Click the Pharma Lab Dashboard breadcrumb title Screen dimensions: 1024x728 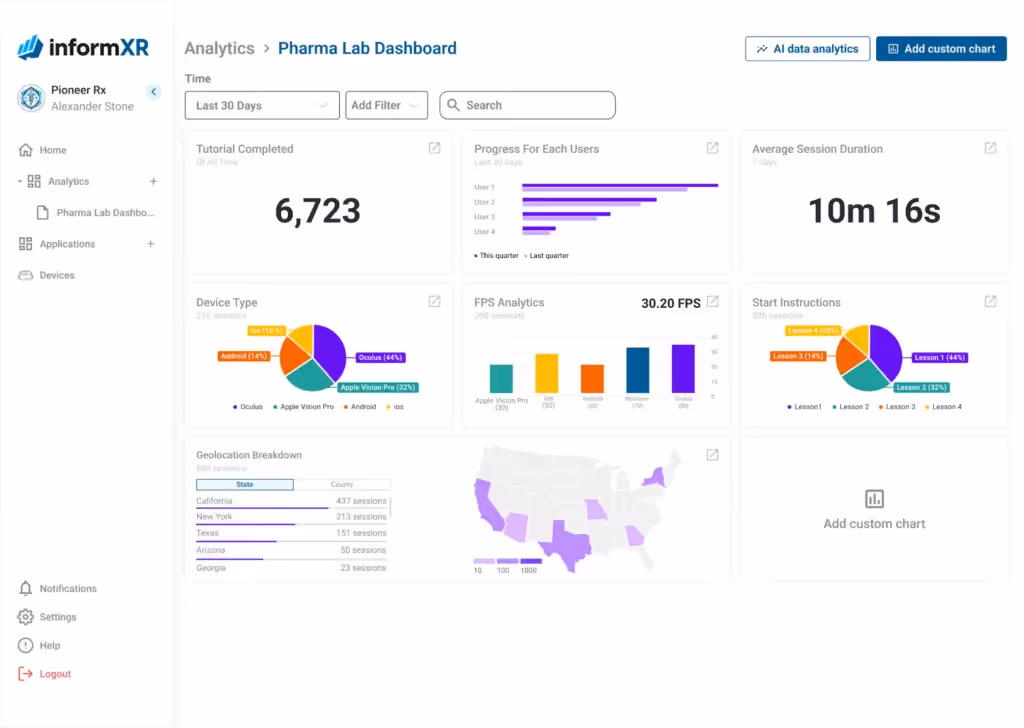tap(367, 48)
